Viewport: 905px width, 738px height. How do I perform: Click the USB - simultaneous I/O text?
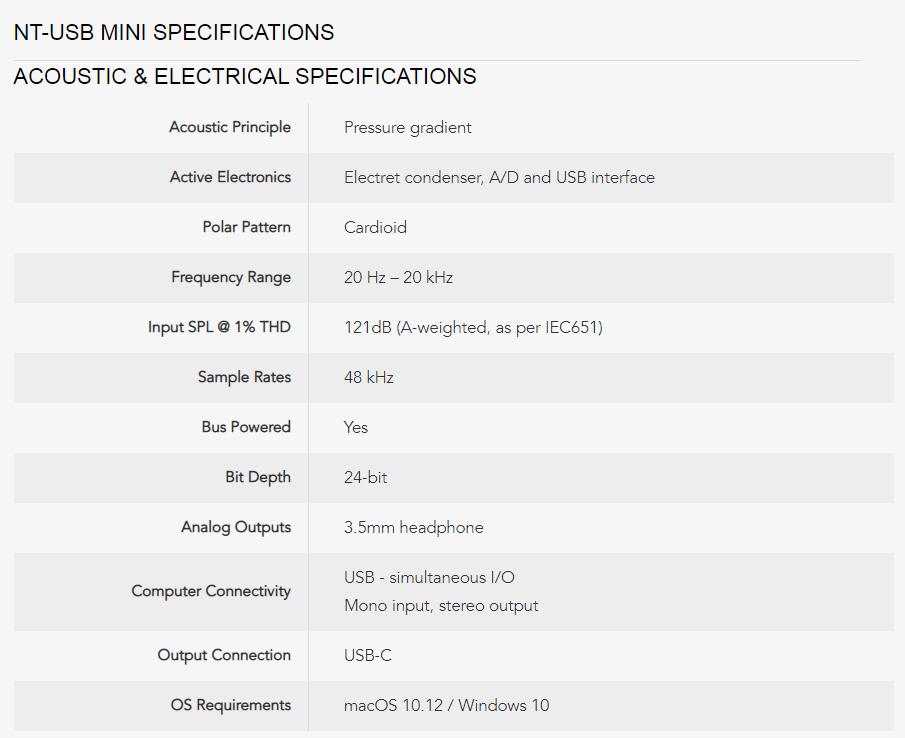click(429, 577)
